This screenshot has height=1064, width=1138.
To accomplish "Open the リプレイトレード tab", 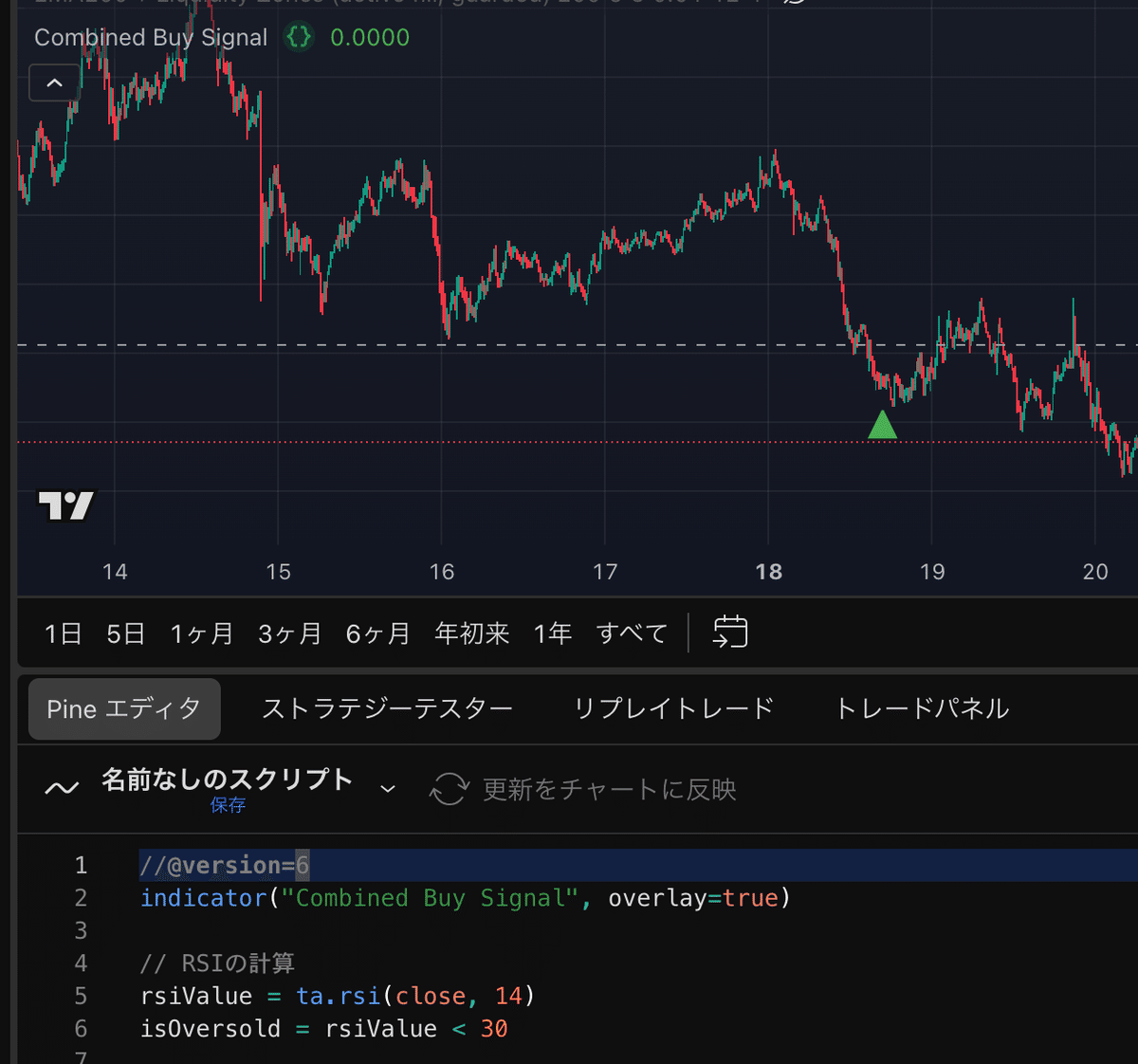I will (673, 709).
